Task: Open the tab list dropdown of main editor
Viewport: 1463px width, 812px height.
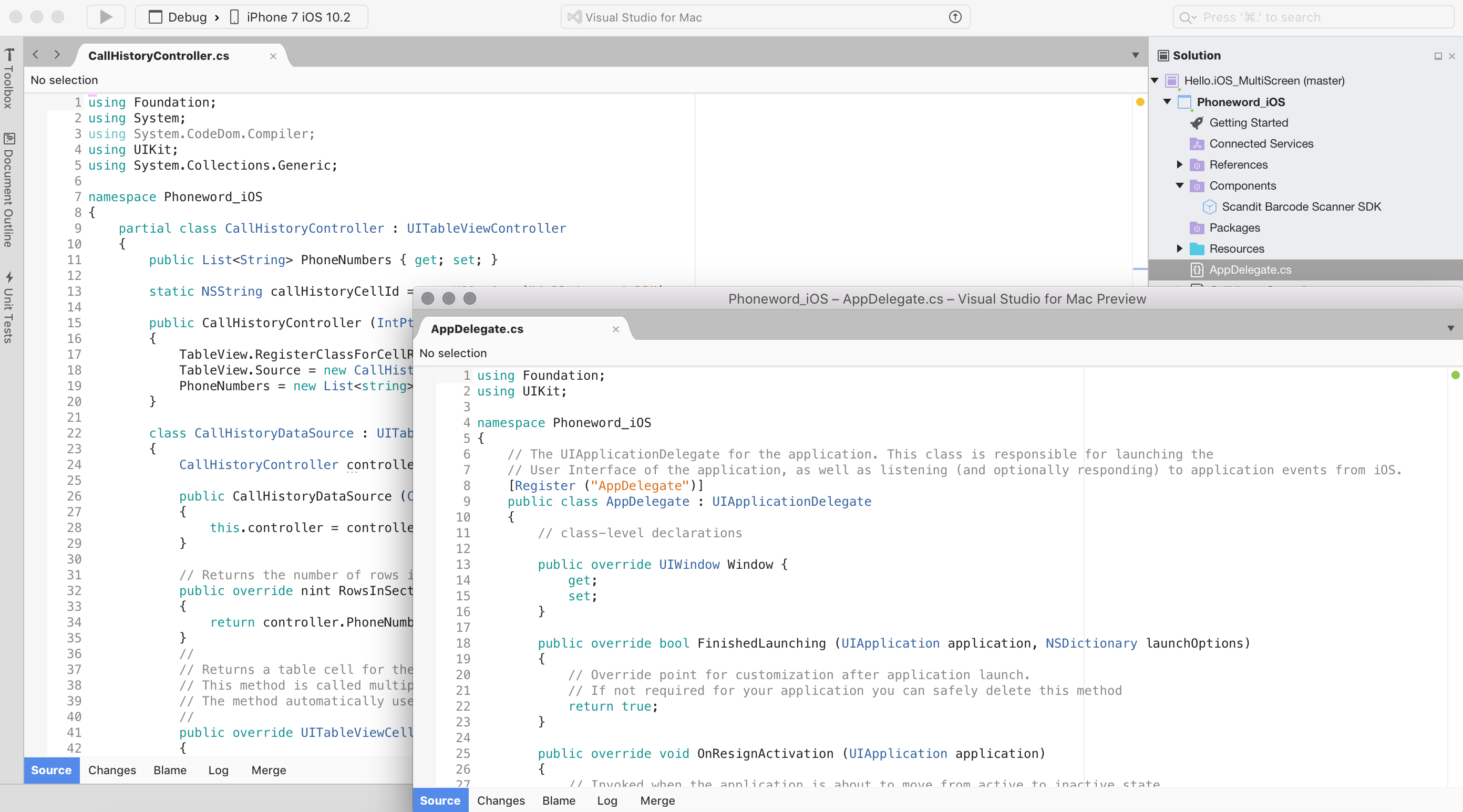Action: tap(1135, 55)
